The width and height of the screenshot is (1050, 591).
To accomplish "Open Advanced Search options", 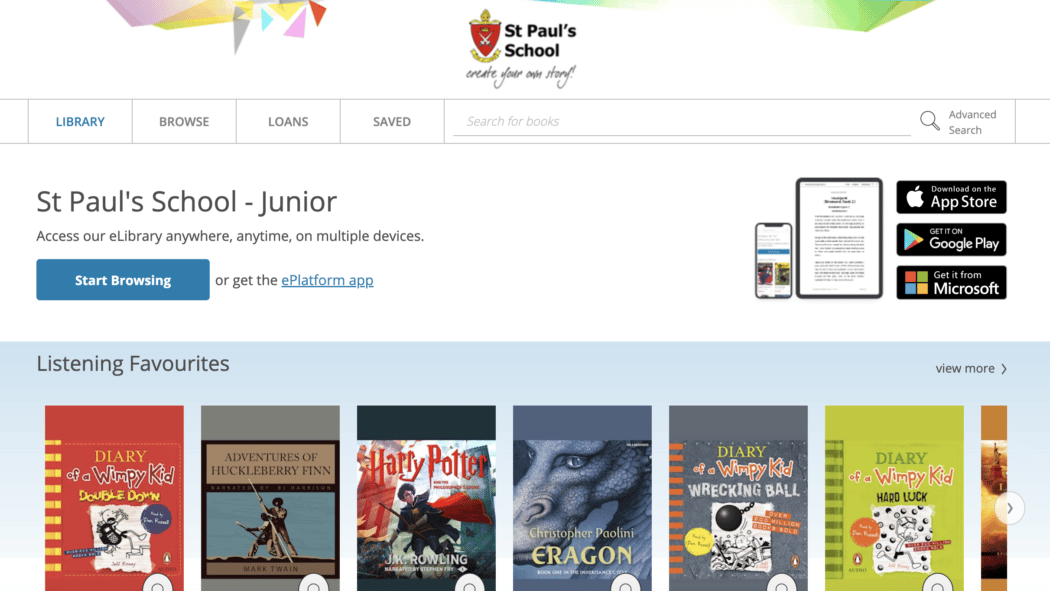I will coord(972,122).
